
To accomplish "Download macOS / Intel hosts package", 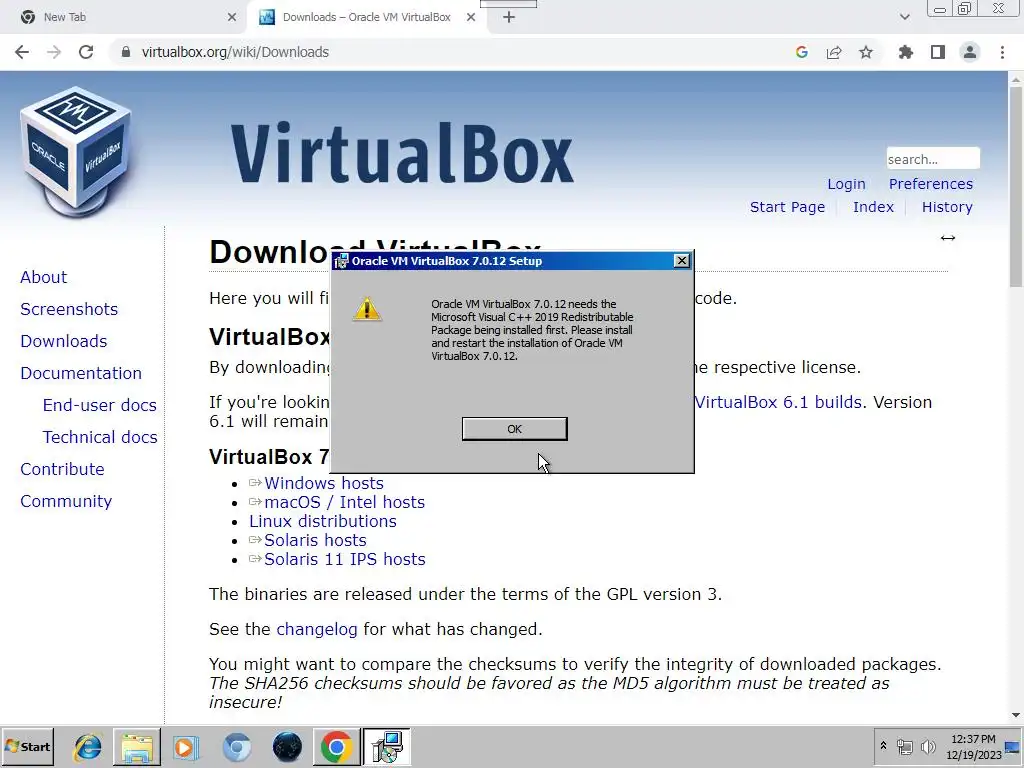I will [344, 502].
